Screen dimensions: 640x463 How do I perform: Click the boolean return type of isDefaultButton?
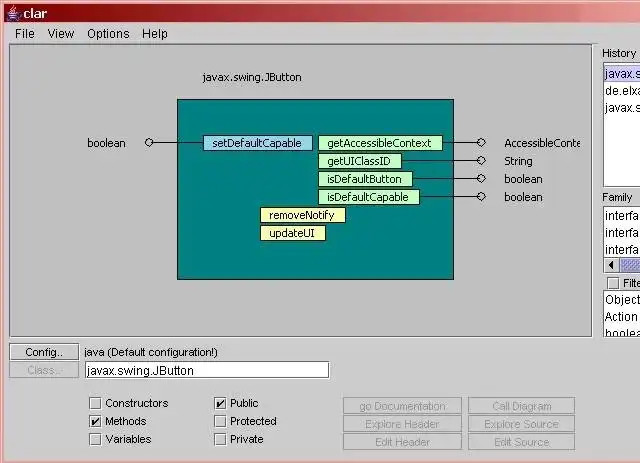pos(523,179)
